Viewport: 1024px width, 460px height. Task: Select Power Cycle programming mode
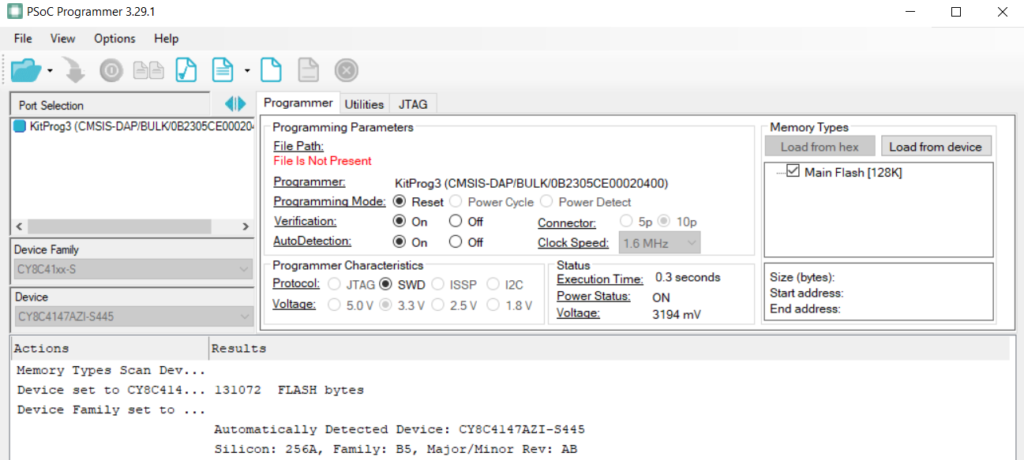pyautogui.click(x=456, y=202)
